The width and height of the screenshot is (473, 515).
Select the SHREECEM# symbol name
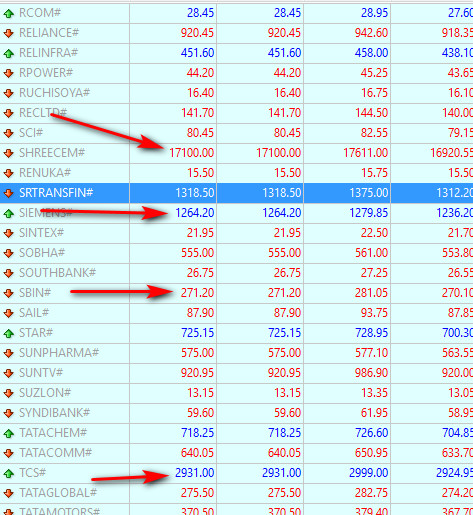point(52,153)
